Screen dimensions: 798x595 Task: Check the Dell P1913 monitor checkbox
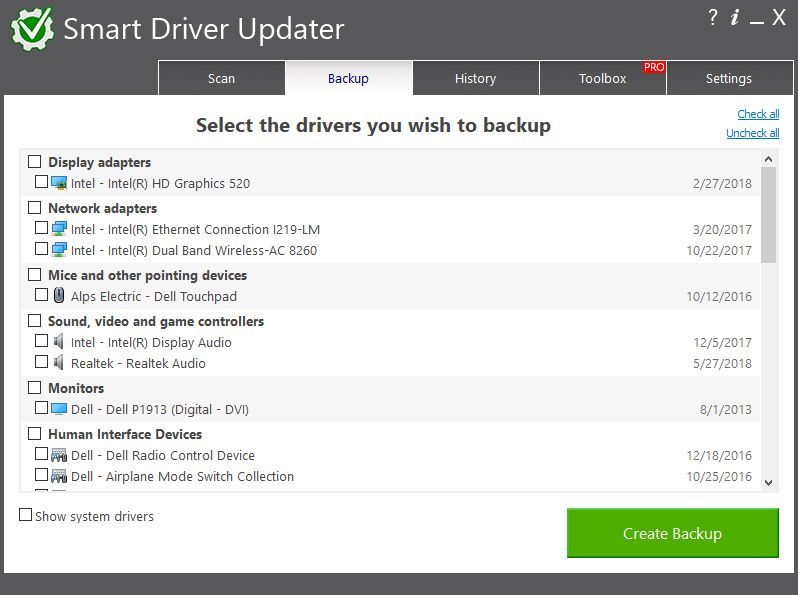[x=41, y=408]
